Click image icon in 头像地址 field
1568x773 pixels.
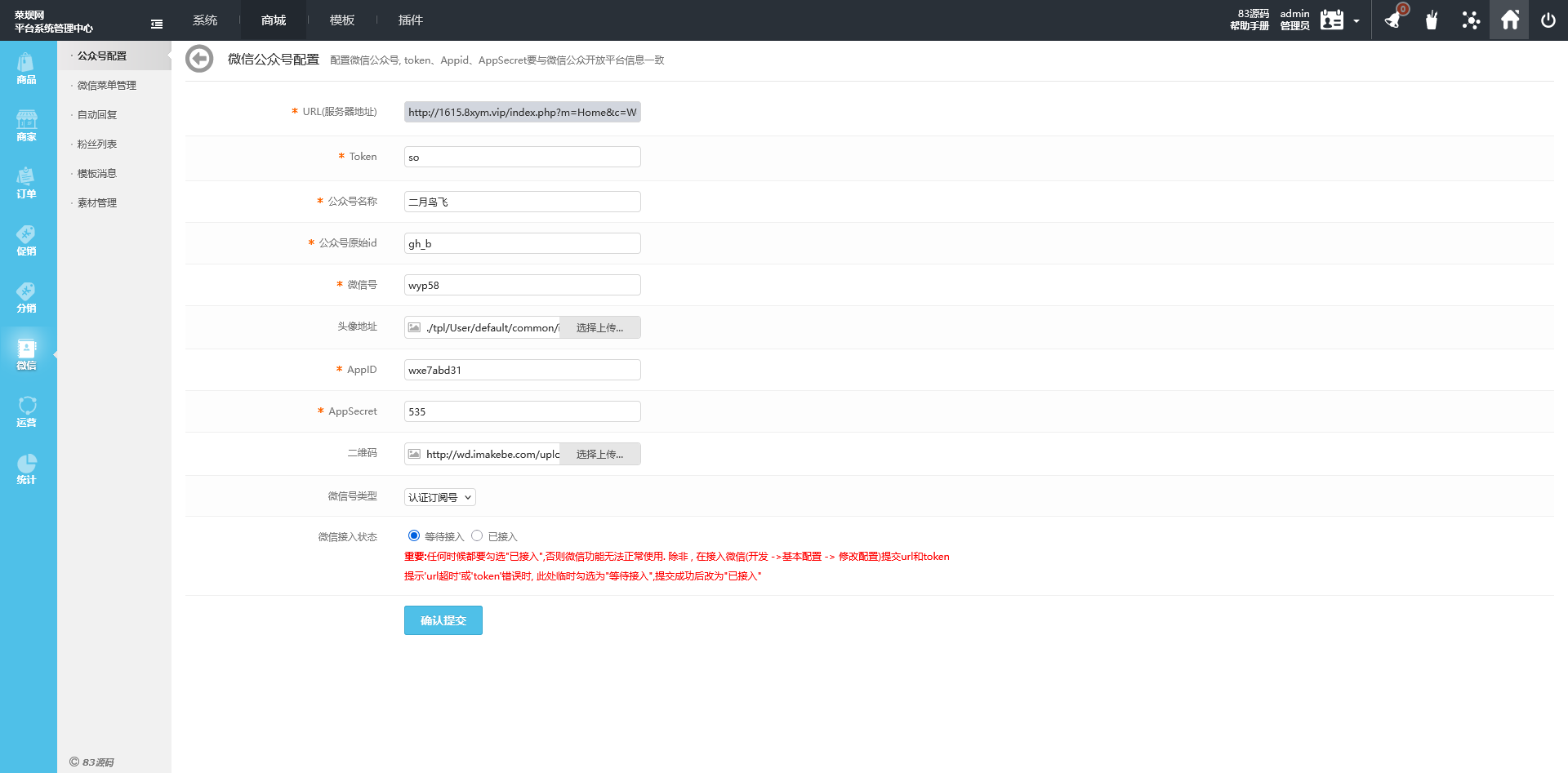coord(415,327)
